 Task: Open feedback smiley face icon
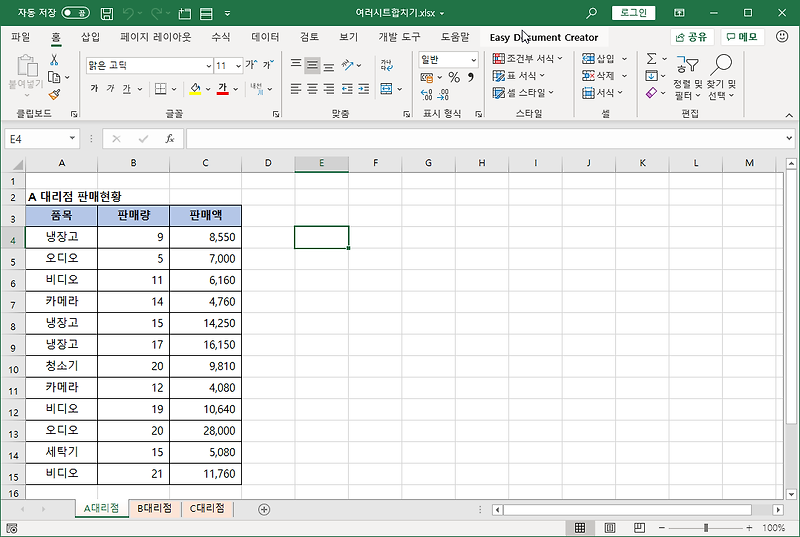782,36
